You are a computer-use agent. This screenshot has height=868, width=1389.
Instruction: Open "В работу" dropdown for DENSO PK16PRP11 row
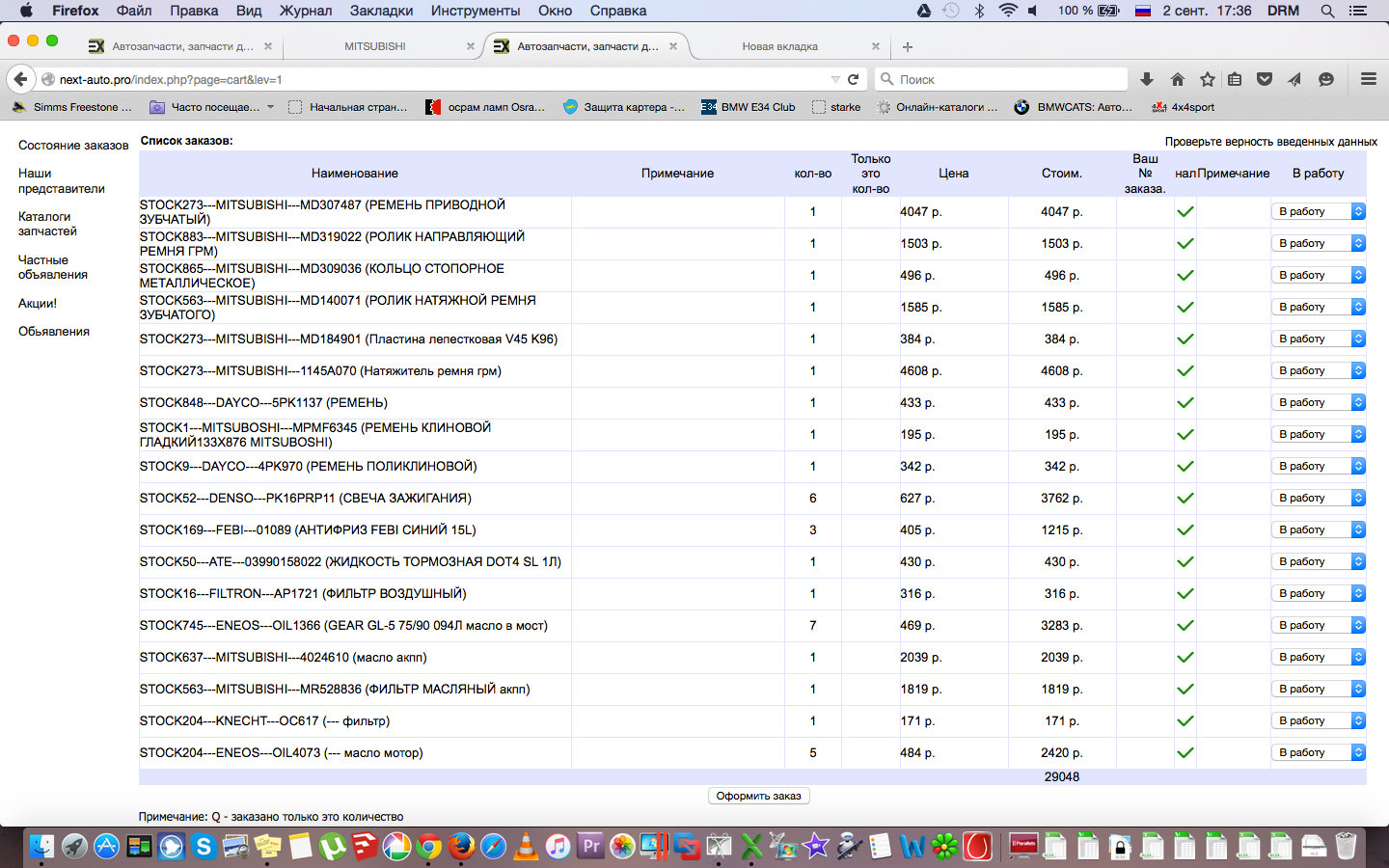(1318, 498)
